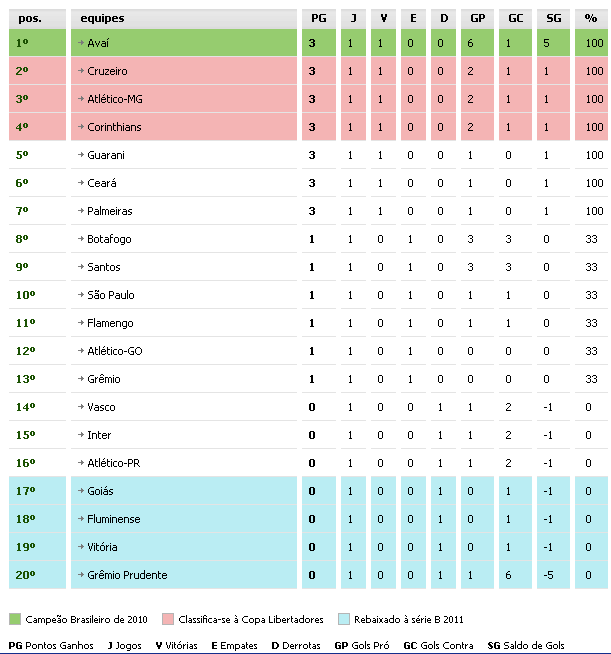
Task: Click the arrow icon beside Avaí
Action: (80, 43)
